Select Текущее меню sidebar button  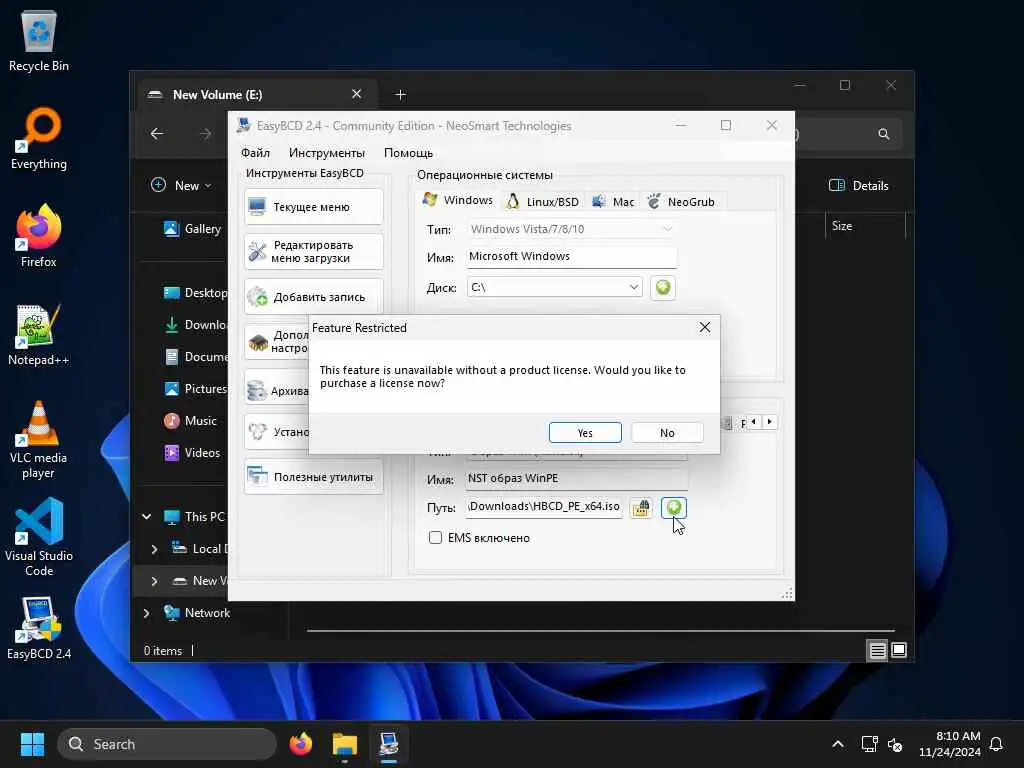[313, 206]
